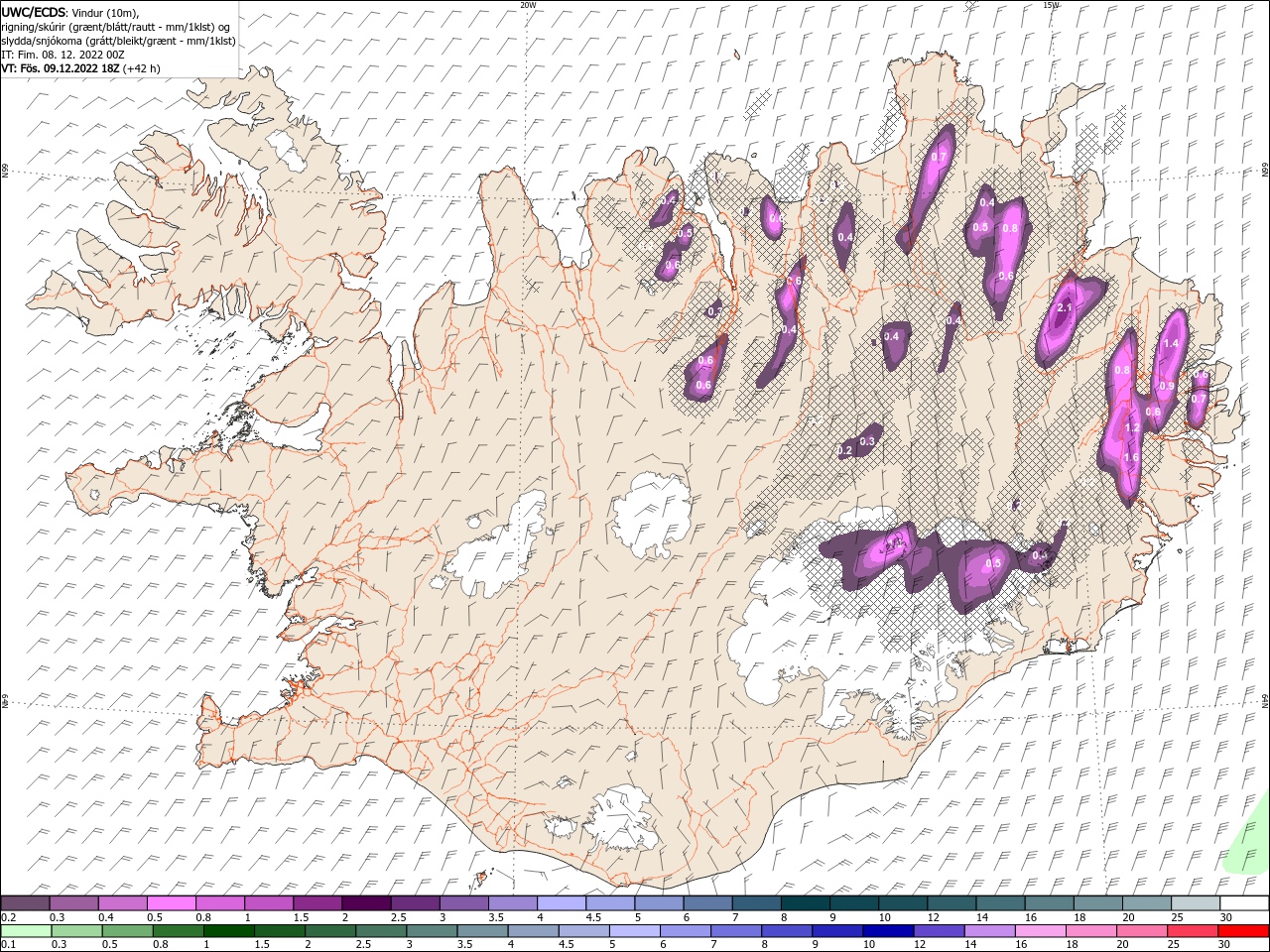
Task: Click the 2.1 snowfall value on the map
Action: tap(1065, 308)
